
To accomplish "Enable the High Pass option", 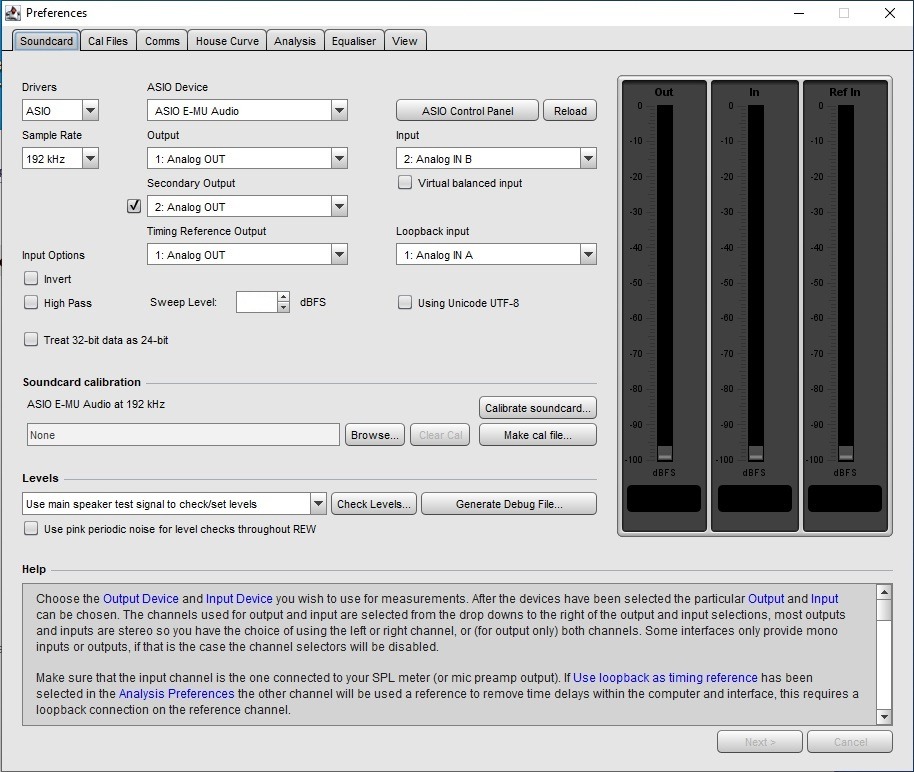I will click(x=31, y=302).
